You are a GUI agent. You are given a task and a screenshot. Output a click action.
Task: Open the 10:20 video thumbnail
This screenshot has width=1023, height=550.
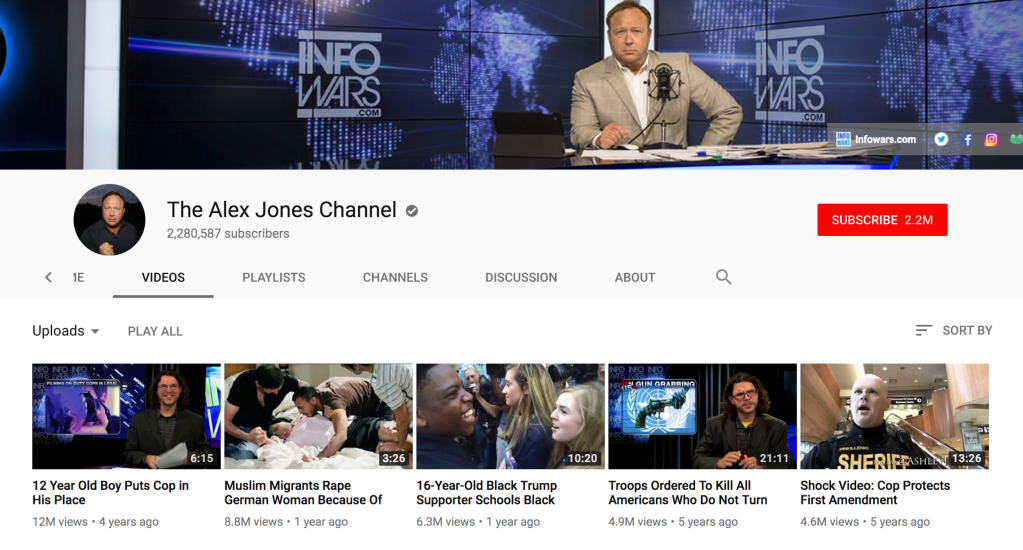click(510, 416)
